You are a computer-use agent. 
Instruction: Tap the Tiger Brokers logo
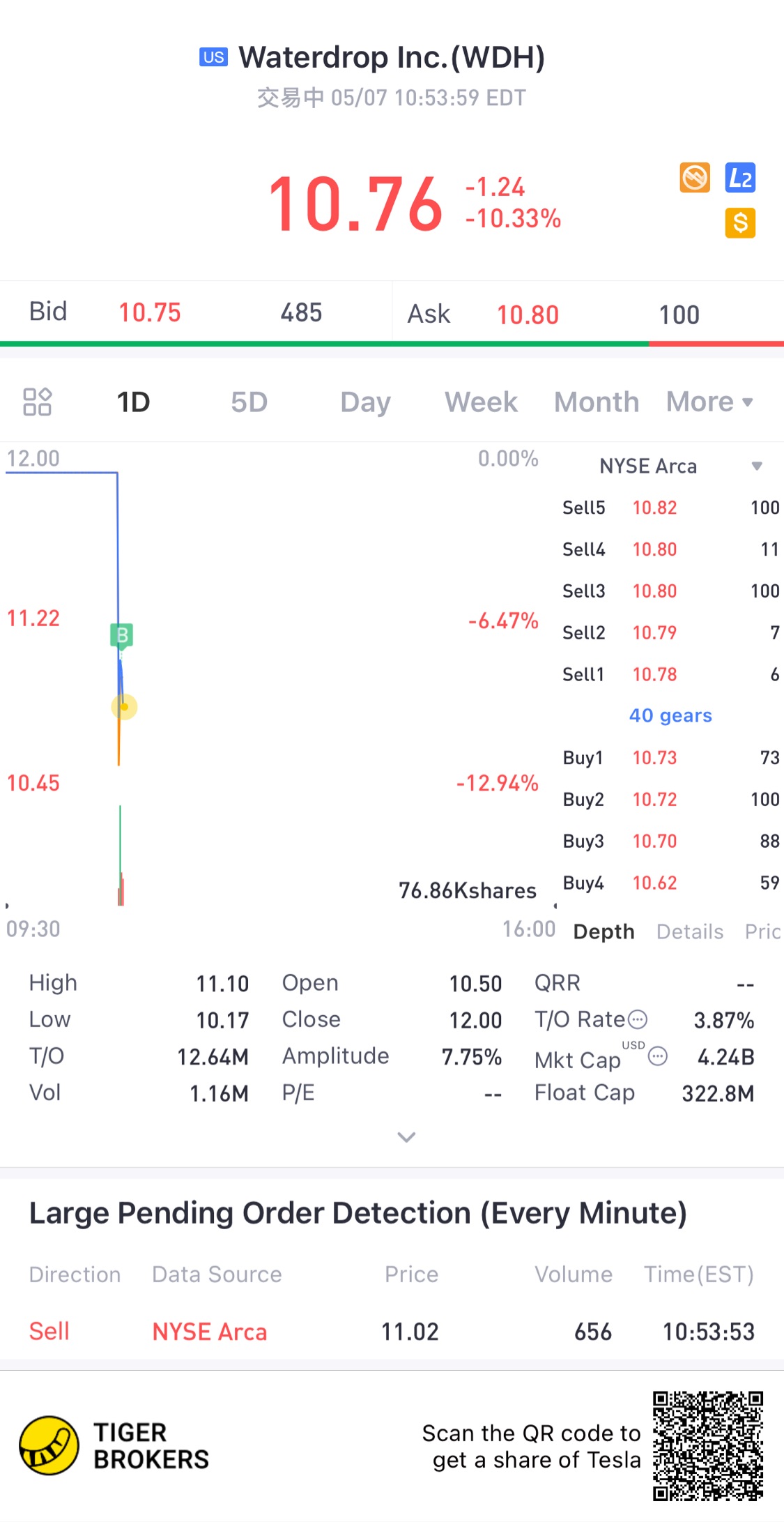[49, 1445]
